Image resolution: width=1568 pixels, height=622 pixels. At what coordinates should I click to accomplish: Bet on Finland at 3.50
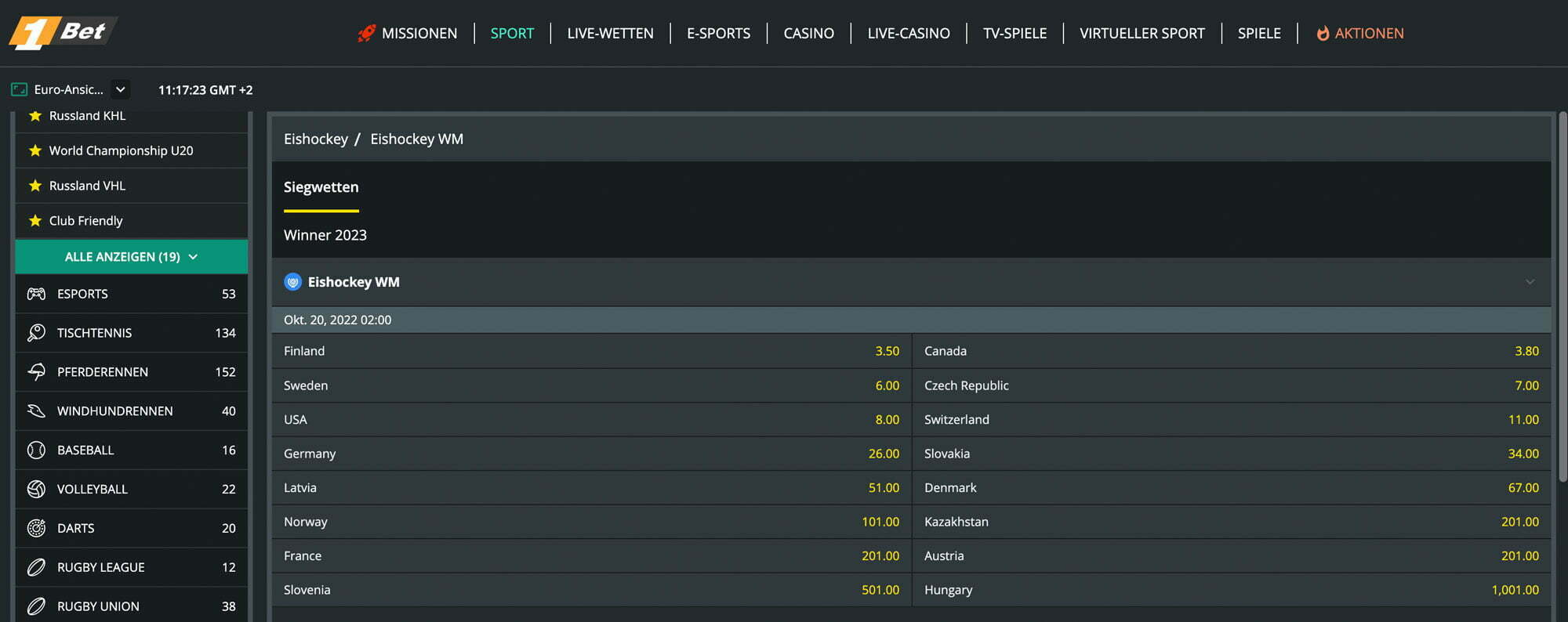click(x=591, y=351)
